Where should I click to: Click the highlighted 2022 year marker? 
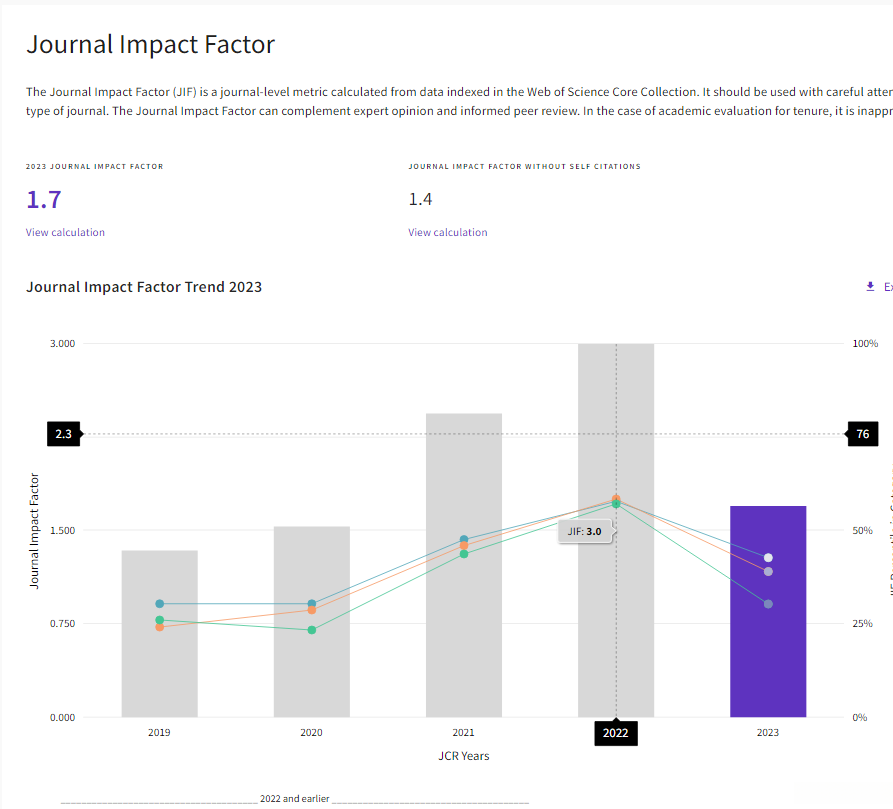tap(616, 733)
